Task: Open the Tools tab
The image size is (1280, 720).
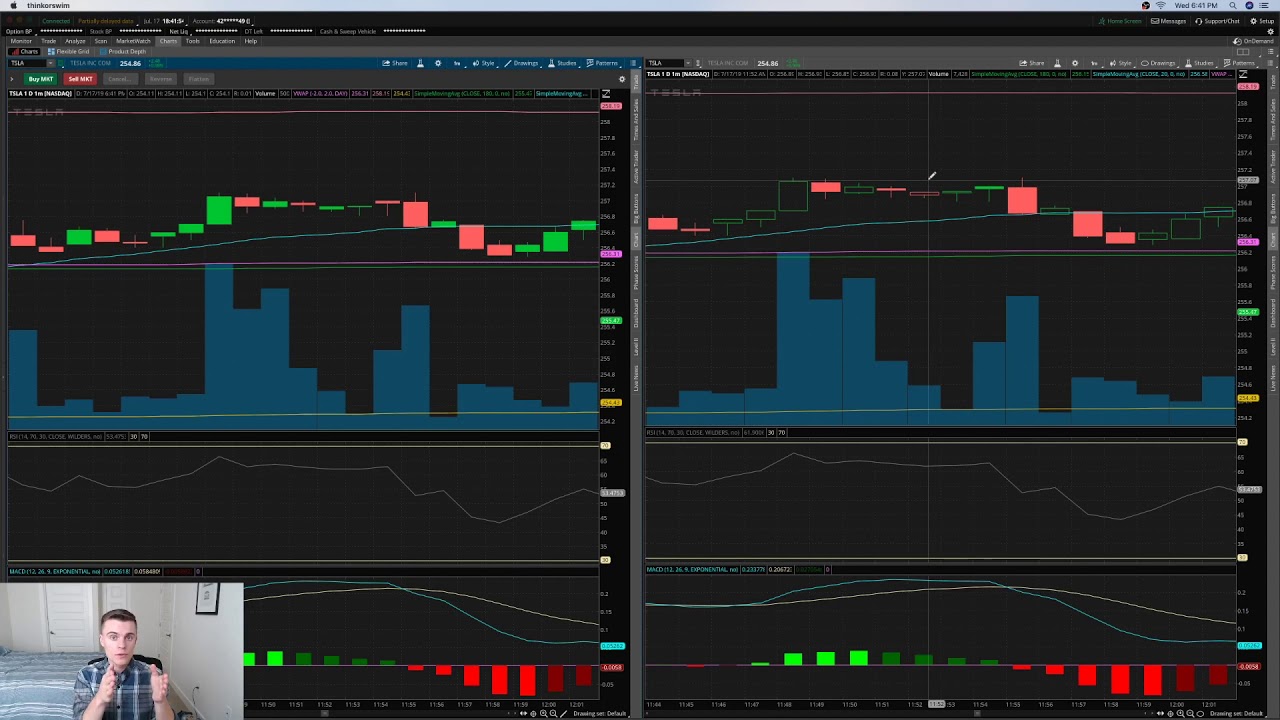Action: coord(193,41)
